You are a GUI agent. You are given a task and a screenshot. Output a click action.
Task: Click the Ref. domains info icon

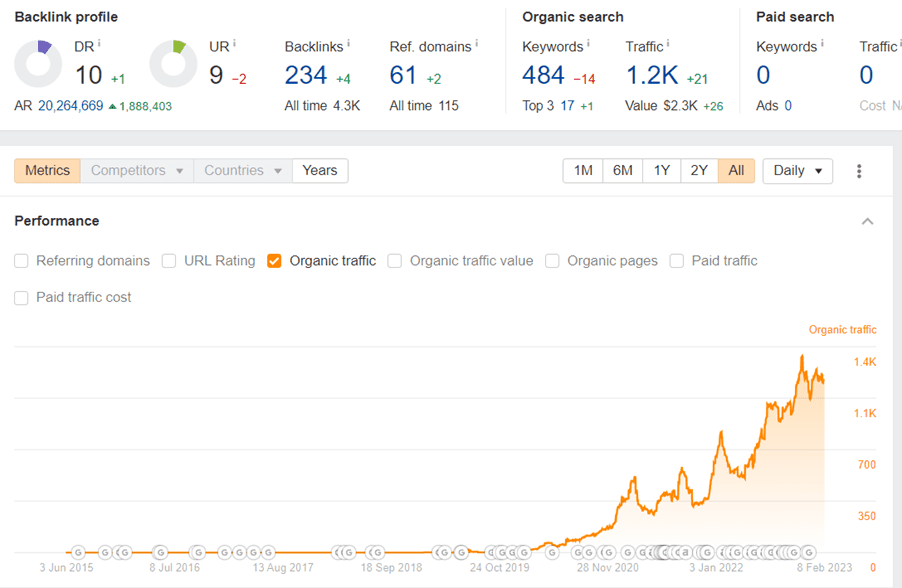point(476,44)
